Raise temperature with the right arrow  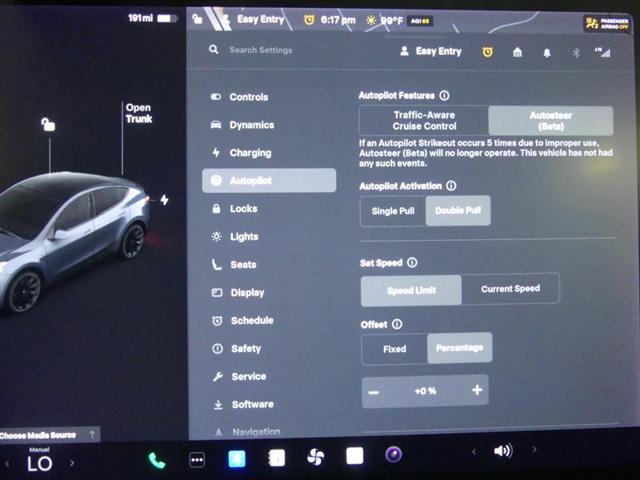(x=72, y=463)
